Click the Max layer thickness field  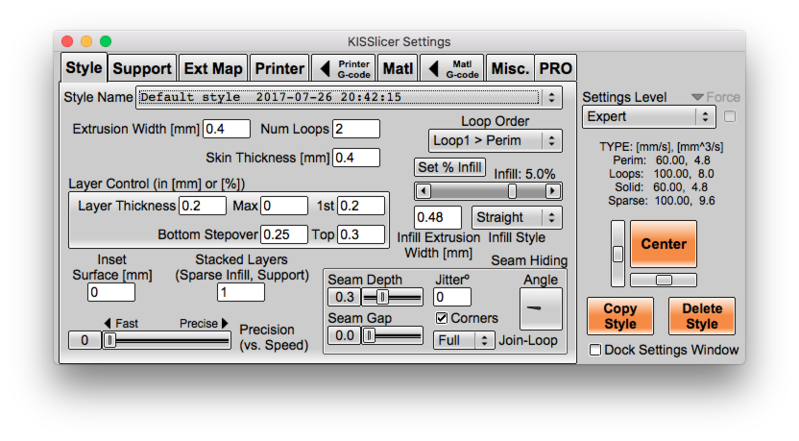tap(284, 206)
